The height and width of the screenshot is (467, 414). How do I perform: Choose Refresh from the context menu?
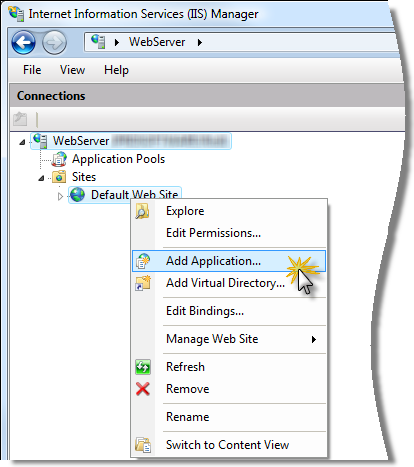coord(229,367)
